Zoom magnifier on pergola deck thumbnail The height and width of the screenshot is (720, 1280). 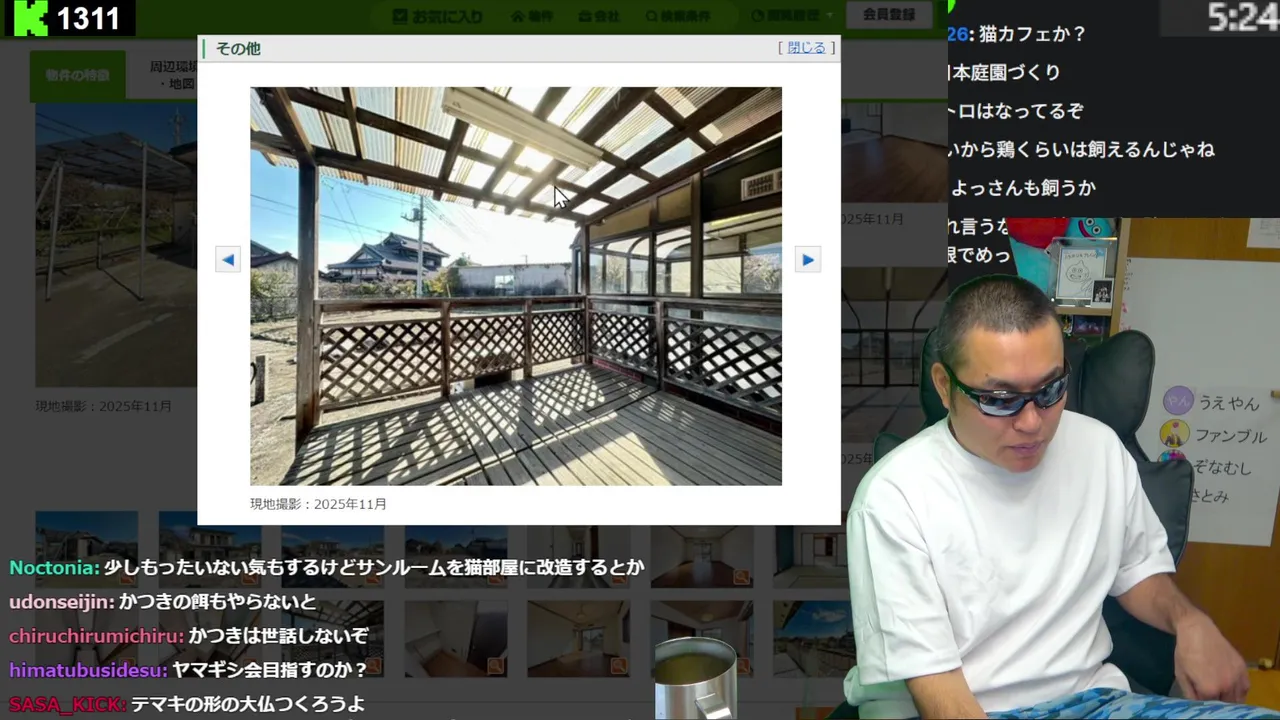[373, 666]
